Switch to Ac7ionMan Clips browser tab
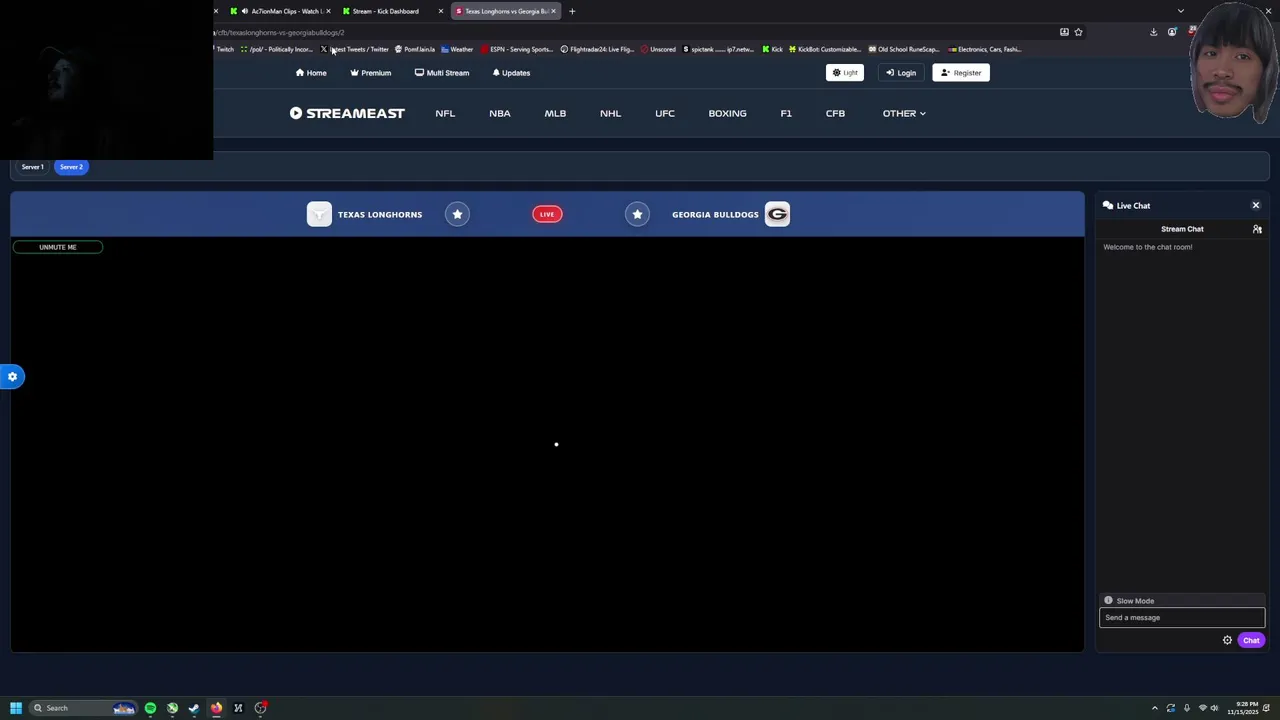Viewport: 1280px width, 720px height. pos(280,11)
